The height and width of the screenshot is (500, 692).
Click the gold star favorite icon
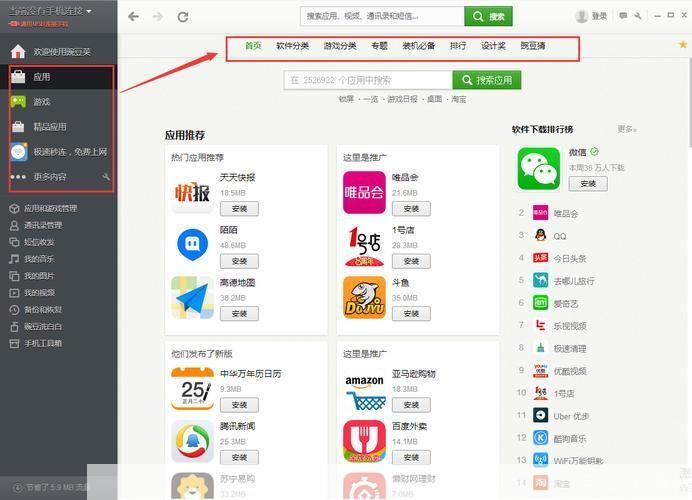(x=683, y=44)
